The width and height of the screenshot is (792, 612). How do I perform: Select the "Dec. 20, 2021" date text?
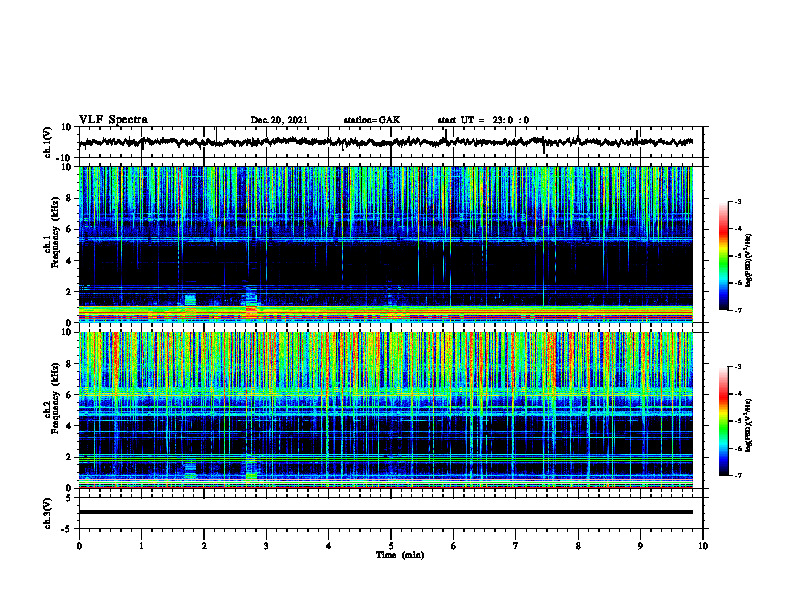coord(279,120)
